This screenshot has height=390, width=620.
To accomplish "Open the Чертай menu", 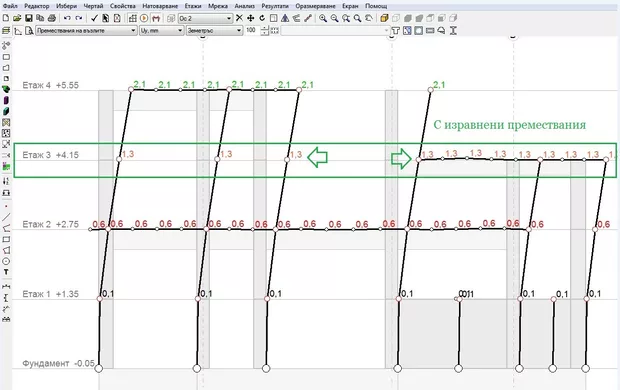I will 93,6.
